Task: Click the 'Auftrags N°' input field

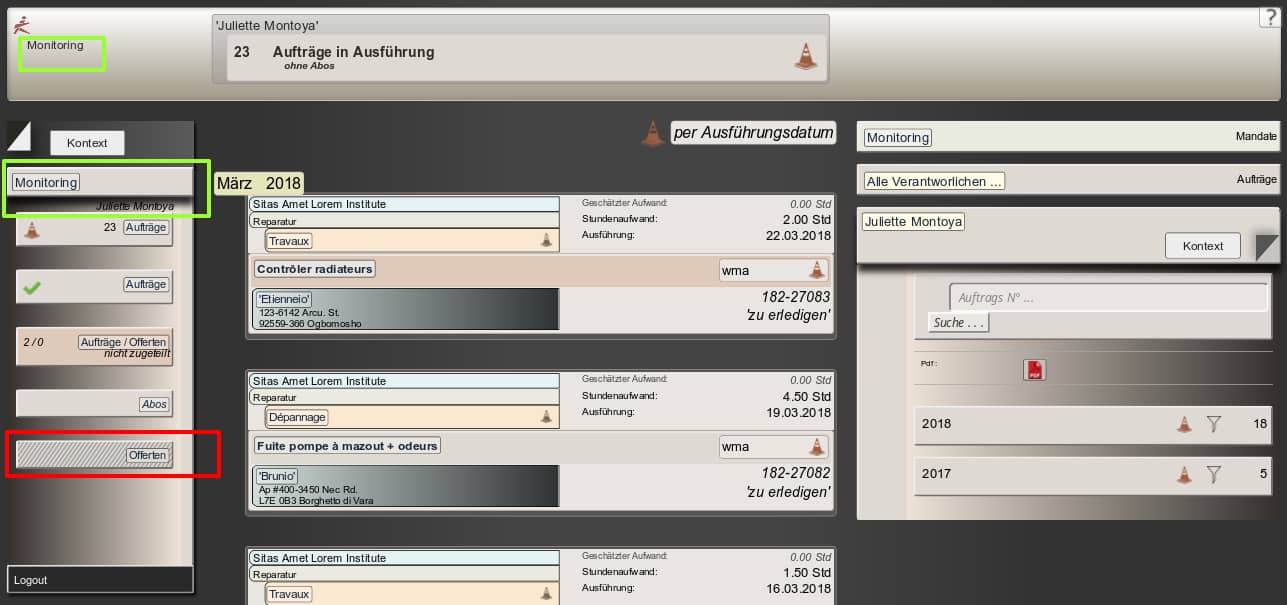Action: pyautogui.click(x=1107, y=298)
